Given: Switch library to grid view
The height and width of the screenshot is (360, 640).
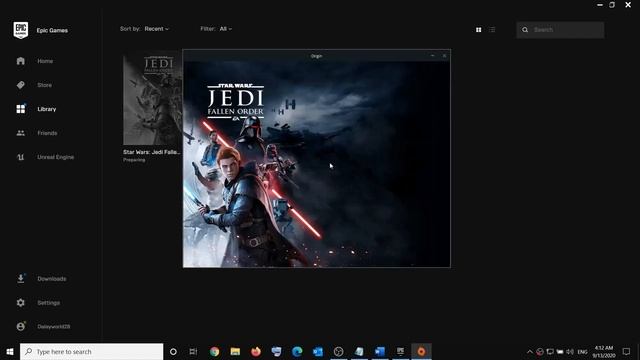Looking at the screenshot, I should [x=478, y=30].
